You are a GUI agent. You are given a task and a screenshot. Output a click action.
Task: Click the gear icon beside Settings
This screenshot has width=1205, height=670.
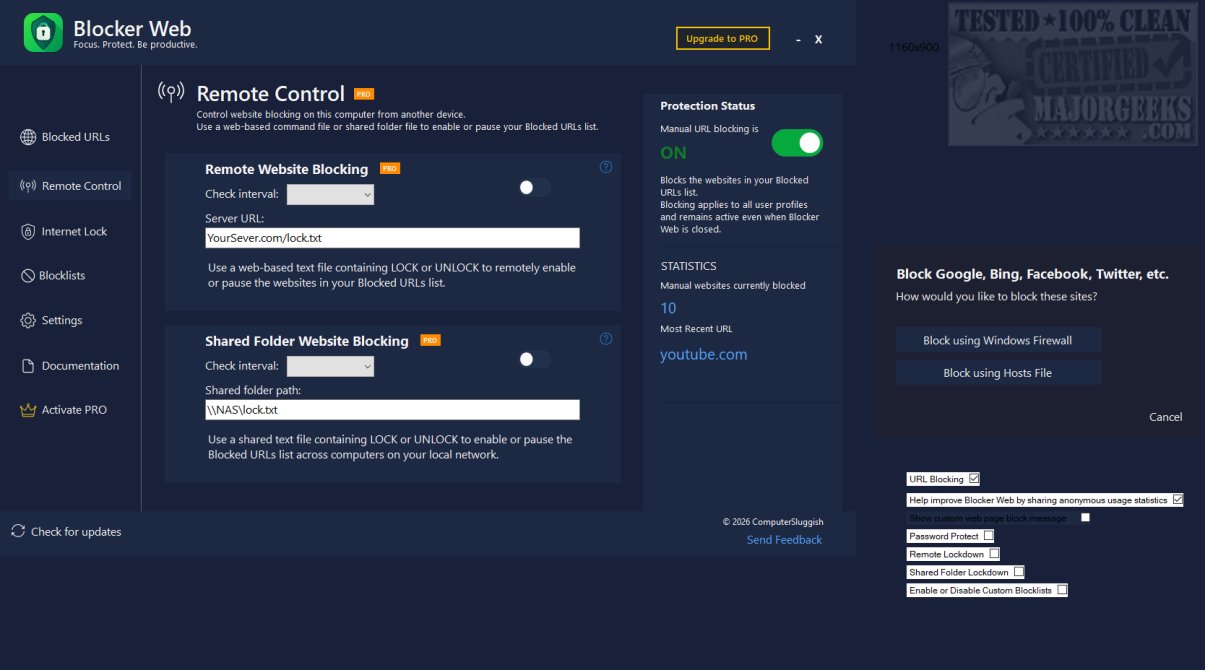click(28, 321)
